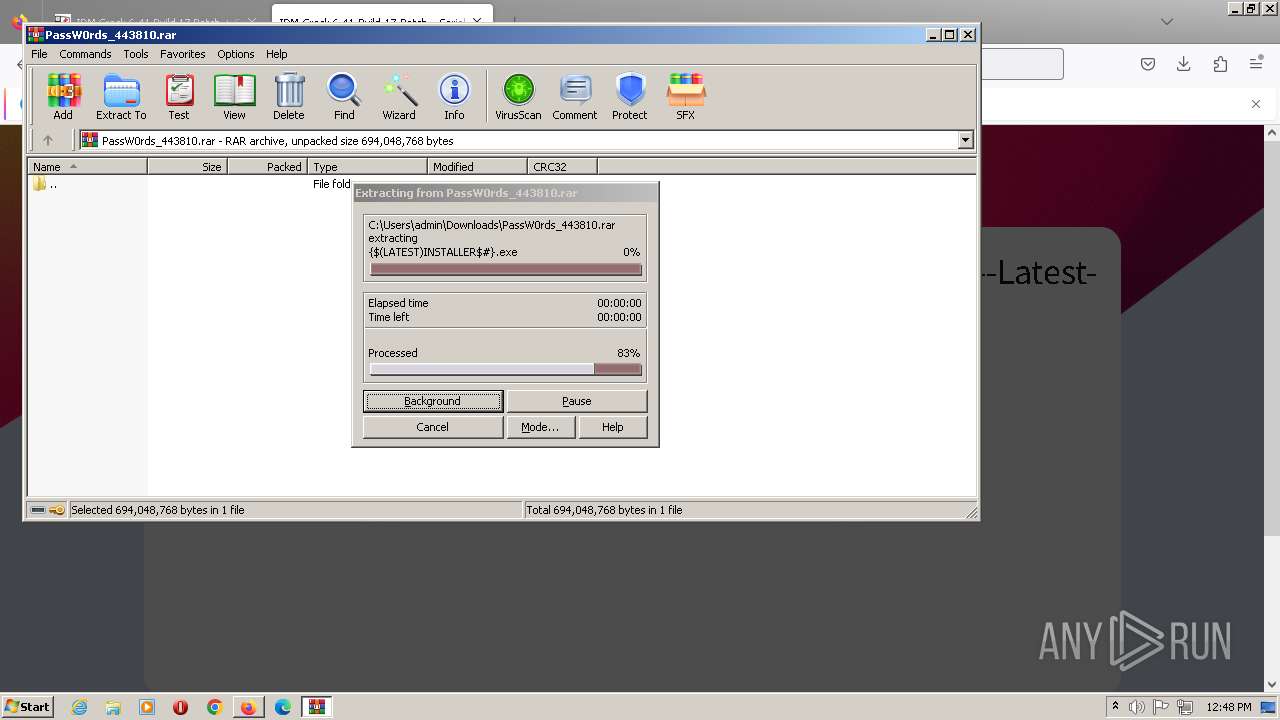Cancel the extraction
1280x720 pixels.
point(433,427)
